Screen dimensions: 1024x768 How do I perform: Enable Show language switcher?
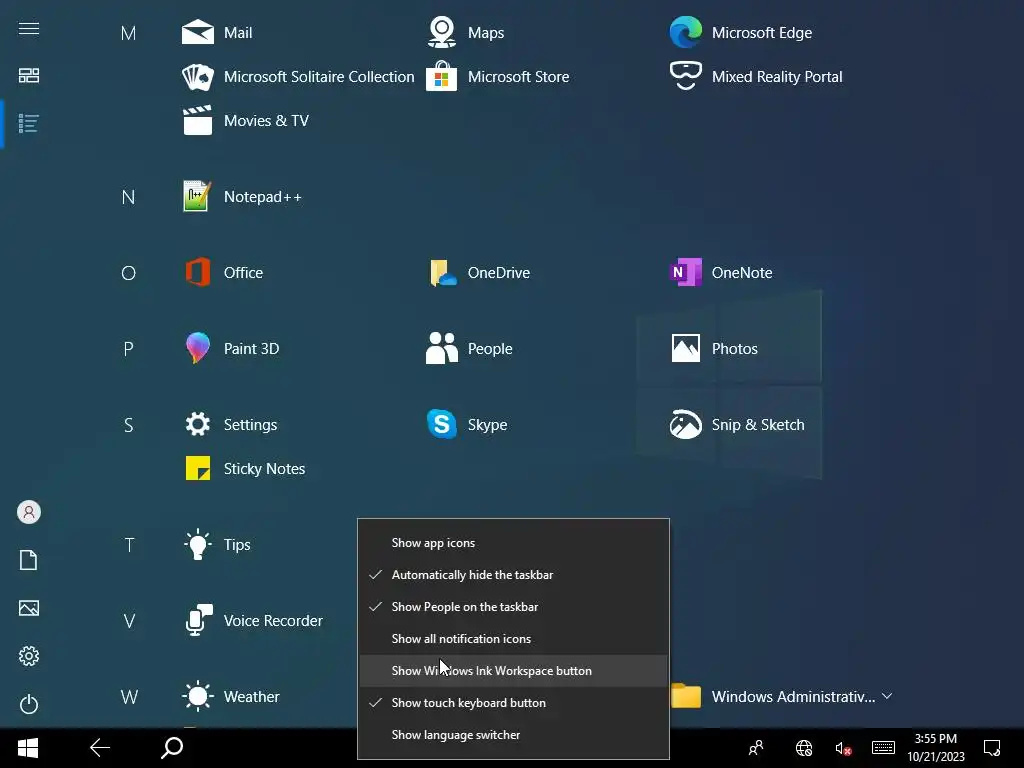point(513,735)
